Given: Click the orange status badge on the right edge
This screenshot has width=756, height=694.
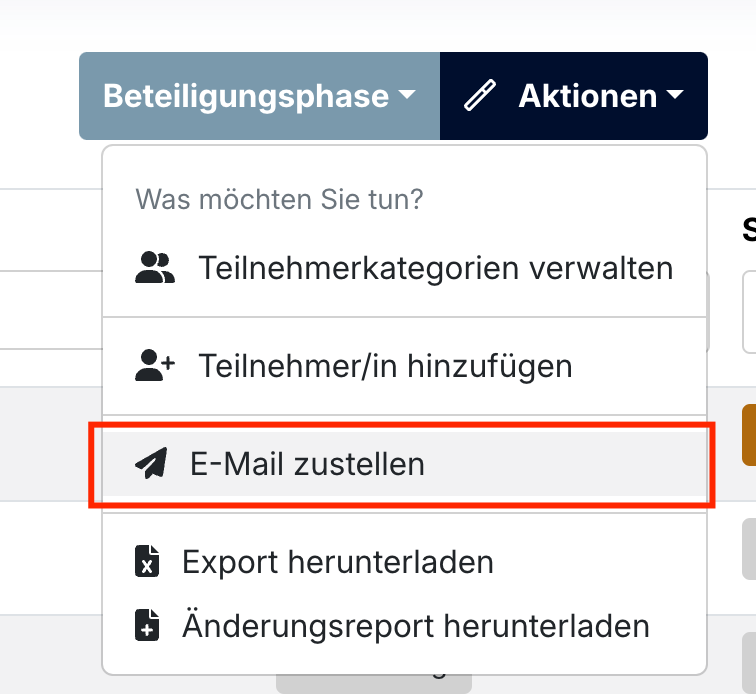Looking at the screenshot, I should point(749,435).
